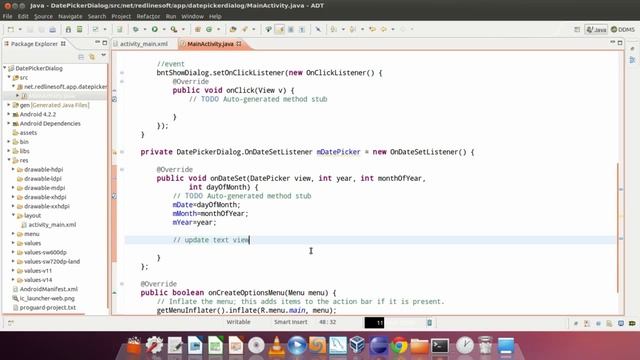Toggle folding for the onCreateOptionsMenu method

(x=122, y=284)
